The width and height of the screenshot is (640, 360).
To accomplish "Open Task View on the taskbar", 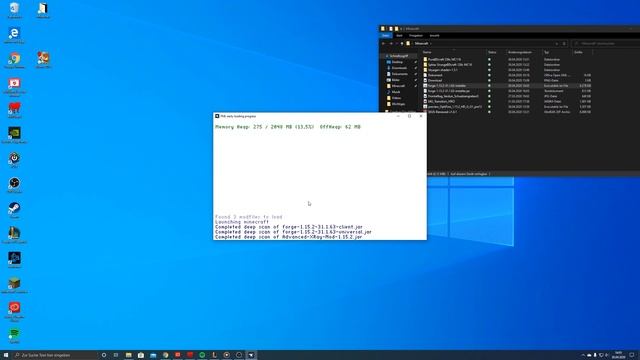I will 116,355.
